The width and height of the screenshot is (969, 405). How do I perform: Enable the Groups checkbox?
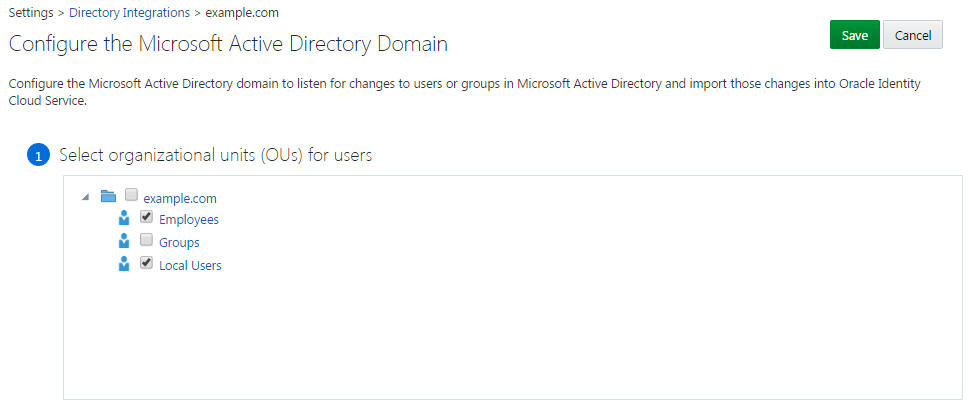click(x=147, y=240)
